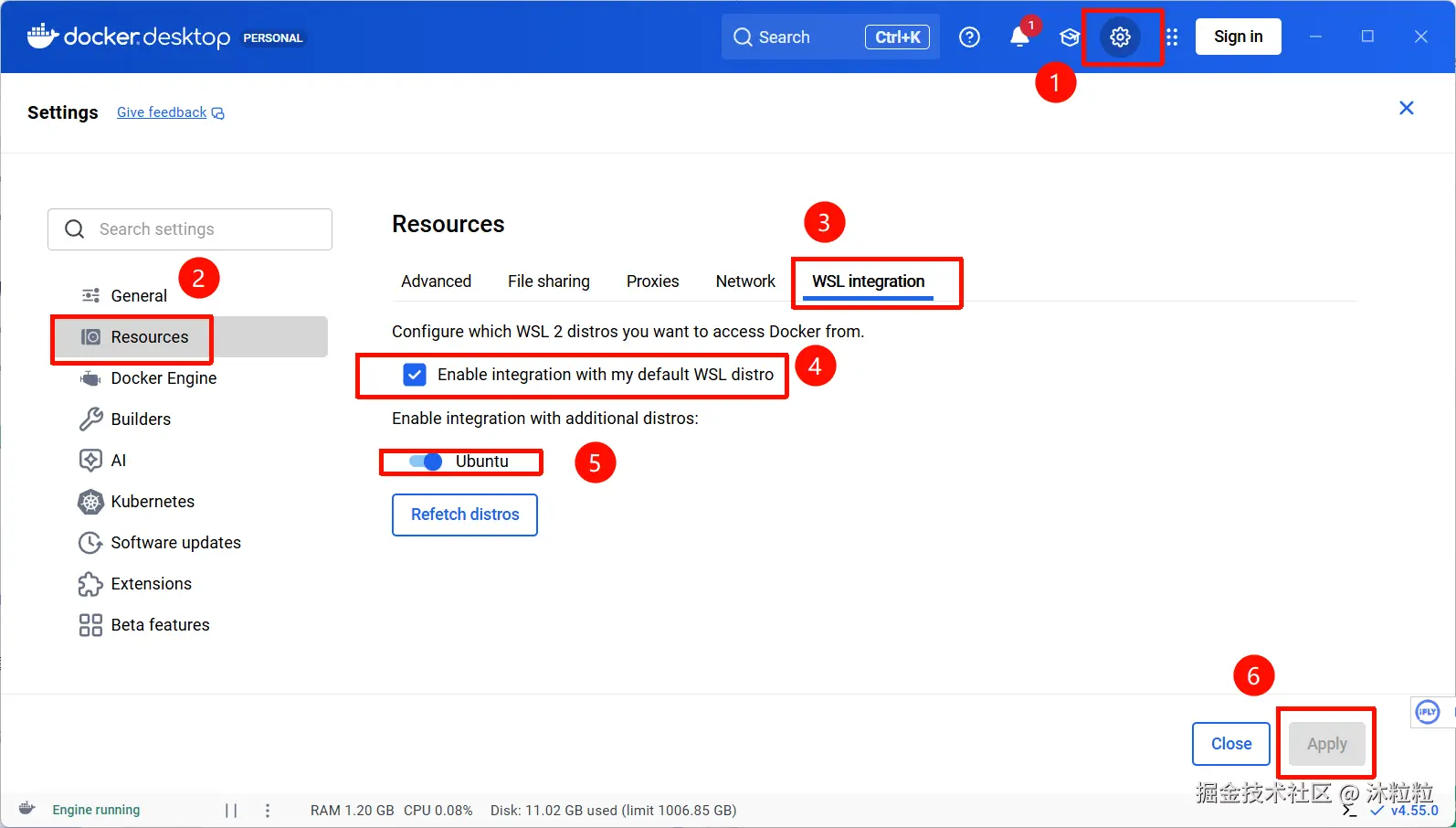This screenshot has height=828, width=1456.
Task: Click the iFLY floating widget icon
Action: [1427, 712]
